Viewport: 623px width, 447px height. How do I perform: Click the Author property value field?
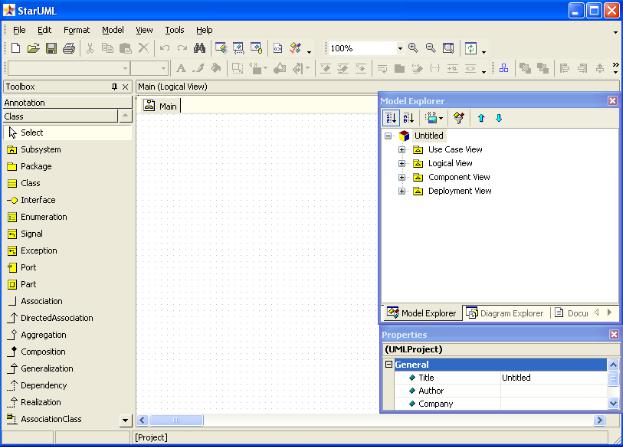(x=553, y=391)
